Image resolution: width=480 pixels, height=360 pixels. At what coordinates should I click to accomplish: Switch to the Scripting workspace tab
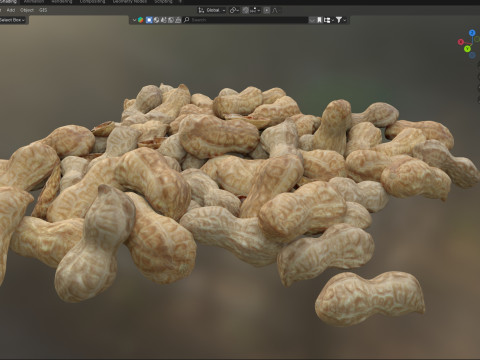point(163,2)
